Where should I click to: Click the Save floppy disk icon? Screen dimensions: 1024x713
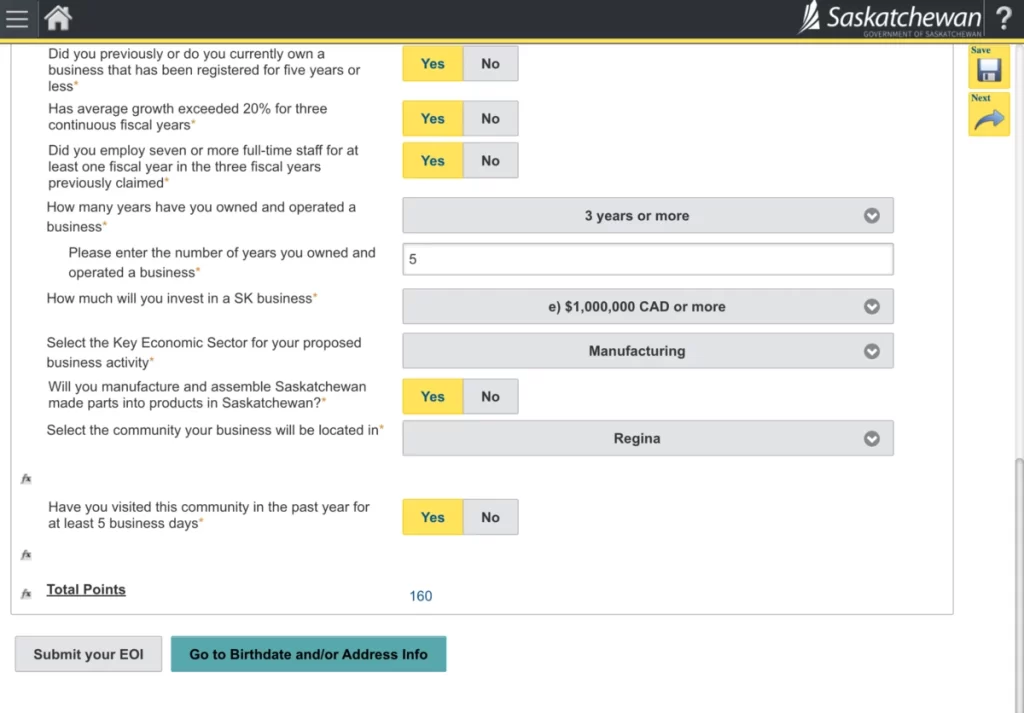pyautogui.click(x=988, y=68)
